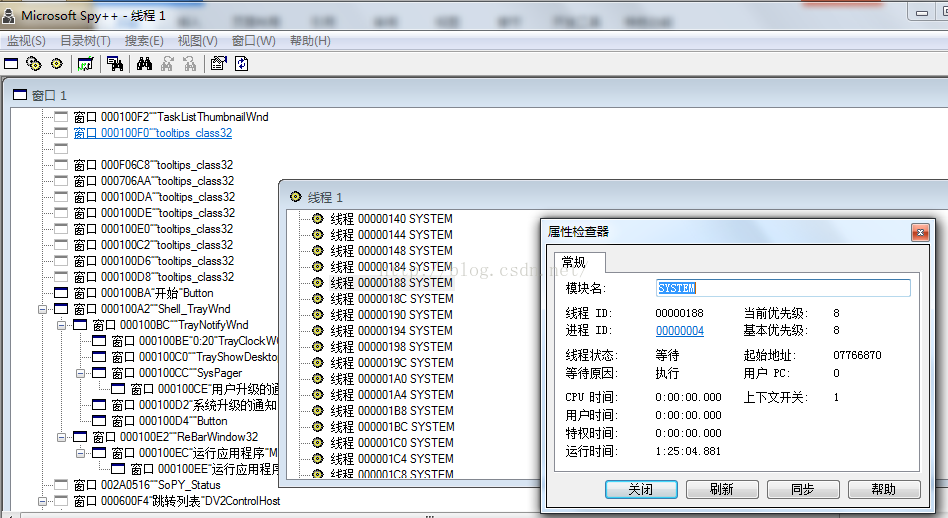Click window icon of 002A0516 SoPY_Status
This screenshot has width=948, height=518.
pyautogui.click(x=61, y=485)
